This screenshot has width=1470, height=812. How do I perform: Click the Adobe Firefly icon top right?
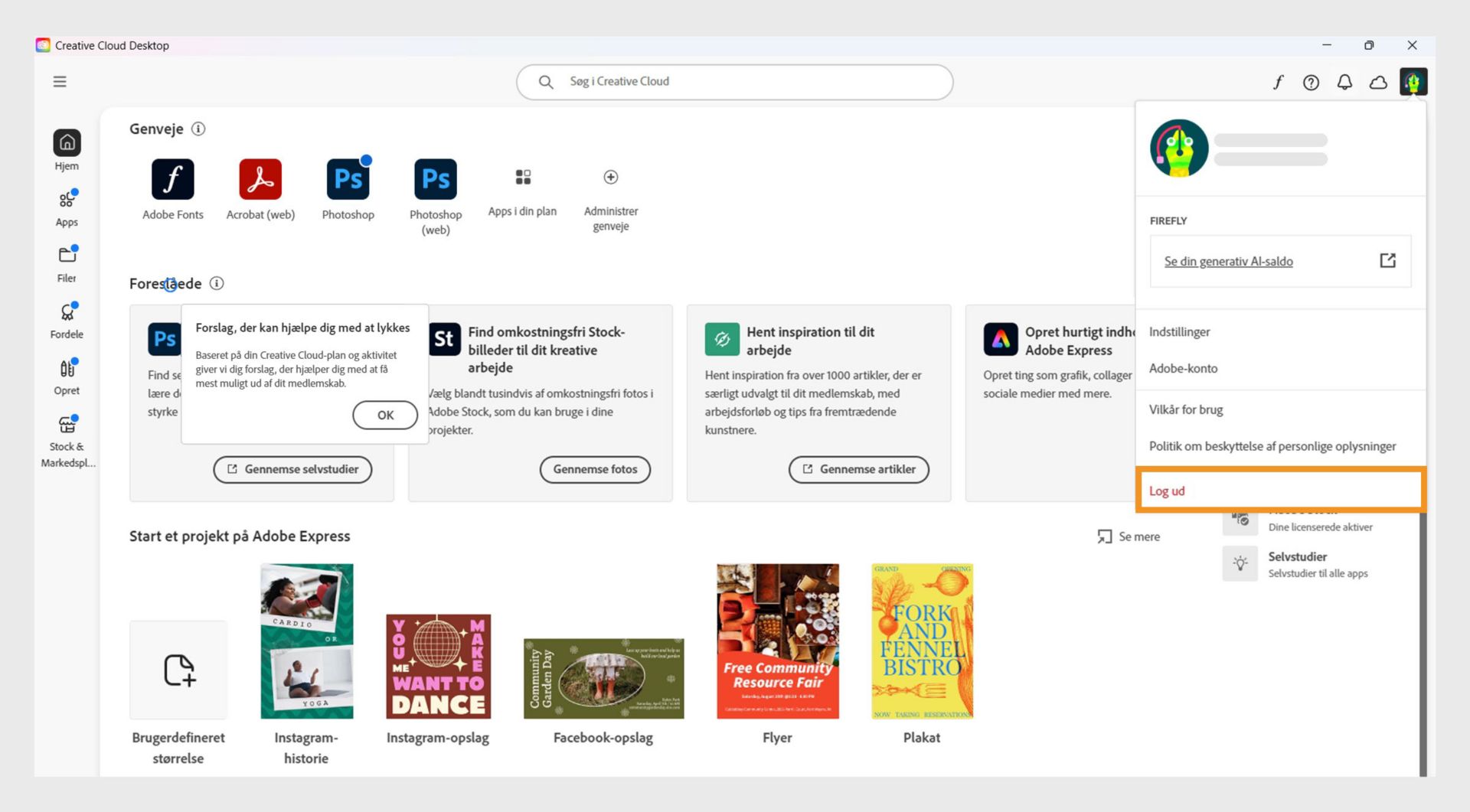1278,82
